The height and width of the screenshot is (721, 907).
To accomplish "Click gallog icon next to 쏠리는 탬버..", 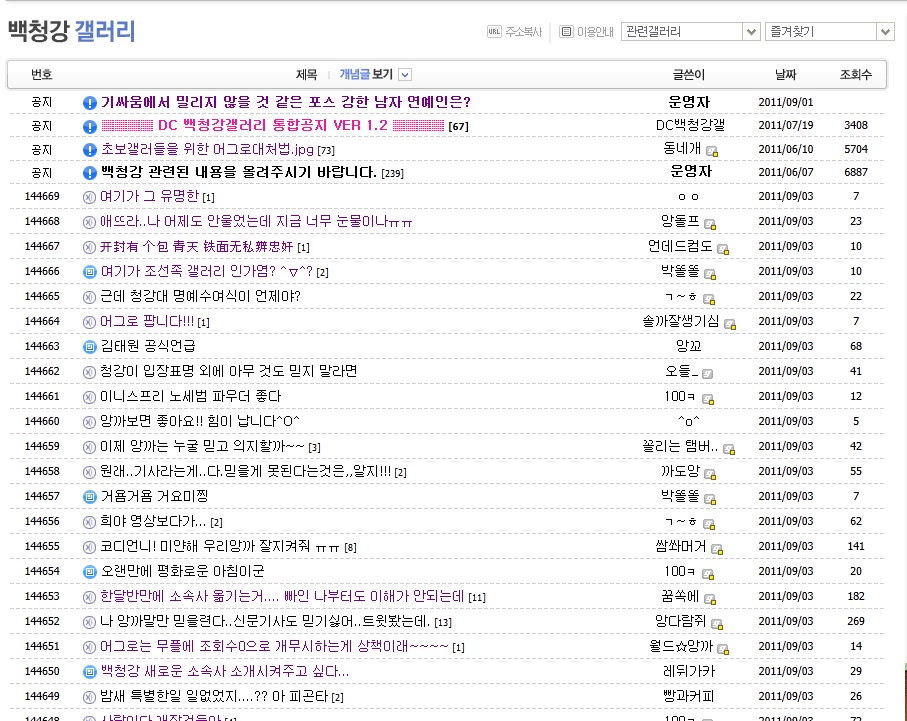I will (x=729, y=449).
